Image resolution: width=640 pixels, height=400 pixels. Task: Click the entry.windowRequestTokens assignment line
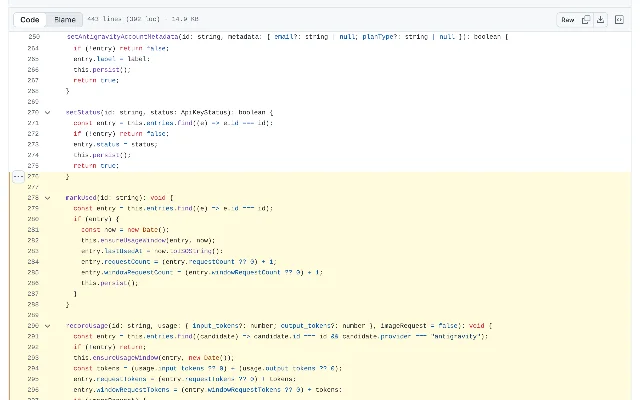[207, 390]
